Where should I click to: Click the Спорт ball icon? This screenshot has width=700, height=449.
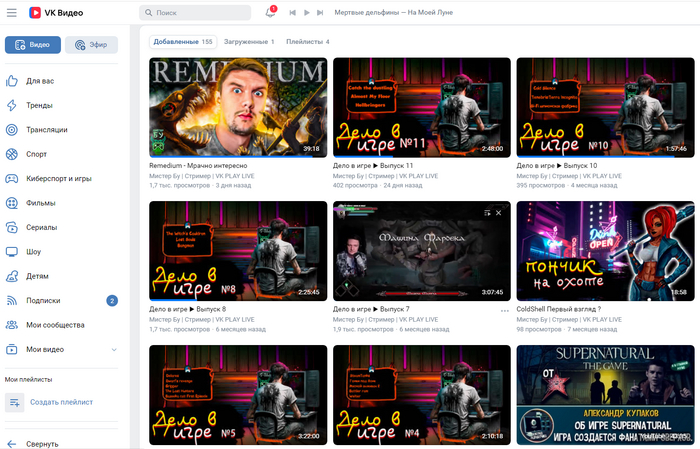point(12,154)
